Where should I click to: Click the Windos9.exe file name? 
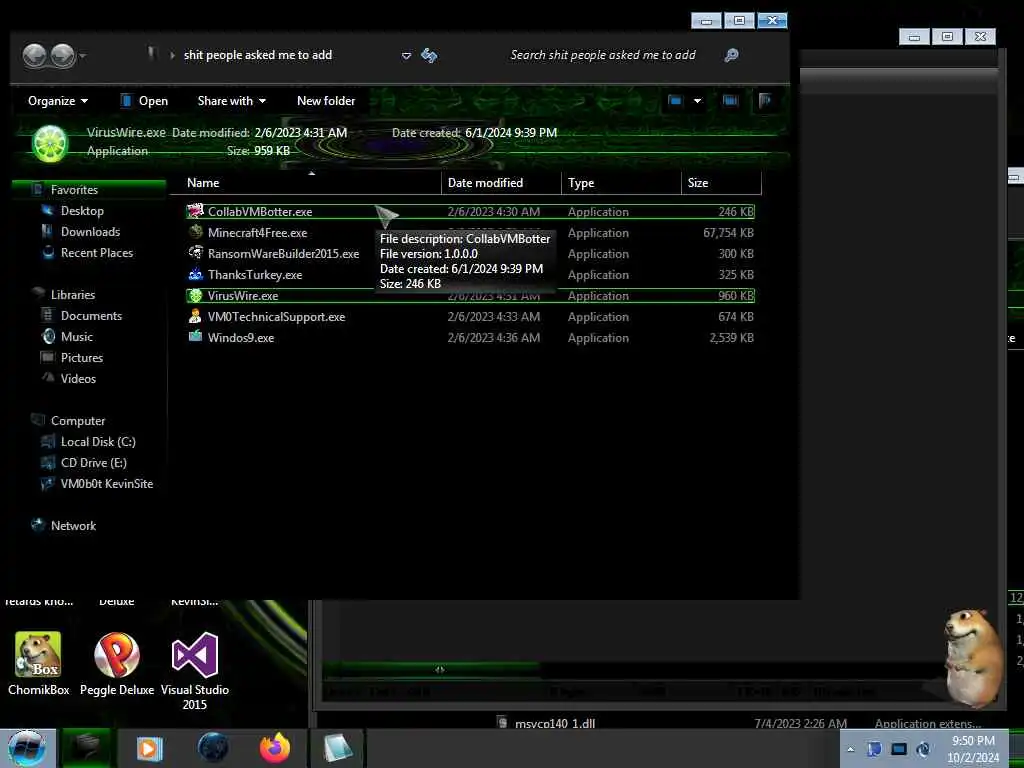click(241, 338)
